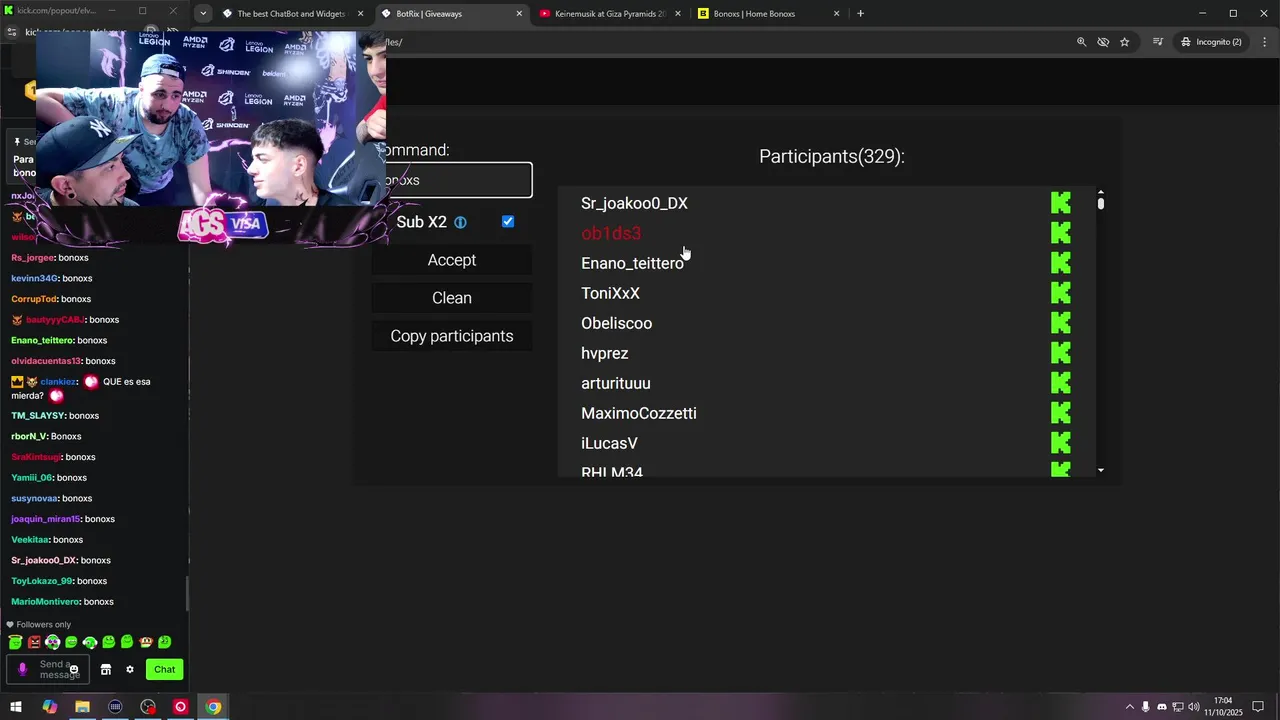The height and width of the screenshot is (720, 1280).
Task: Open the zoom magnifier in address bar
Action: (1081, 42)
